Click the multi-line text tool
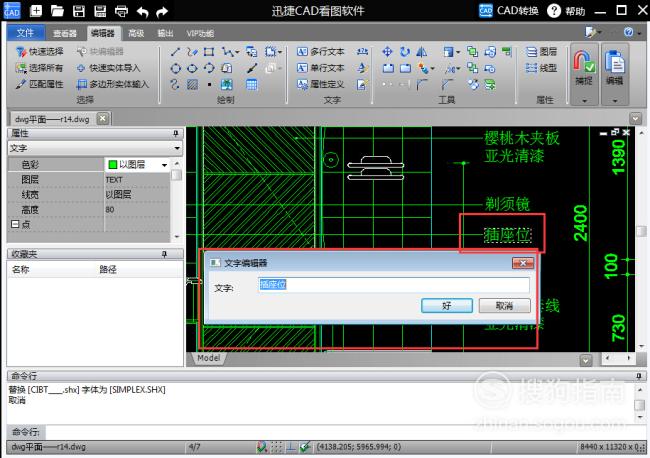This screenshot has height=458, width=650. pyautogui.click(x=320, y=52)
